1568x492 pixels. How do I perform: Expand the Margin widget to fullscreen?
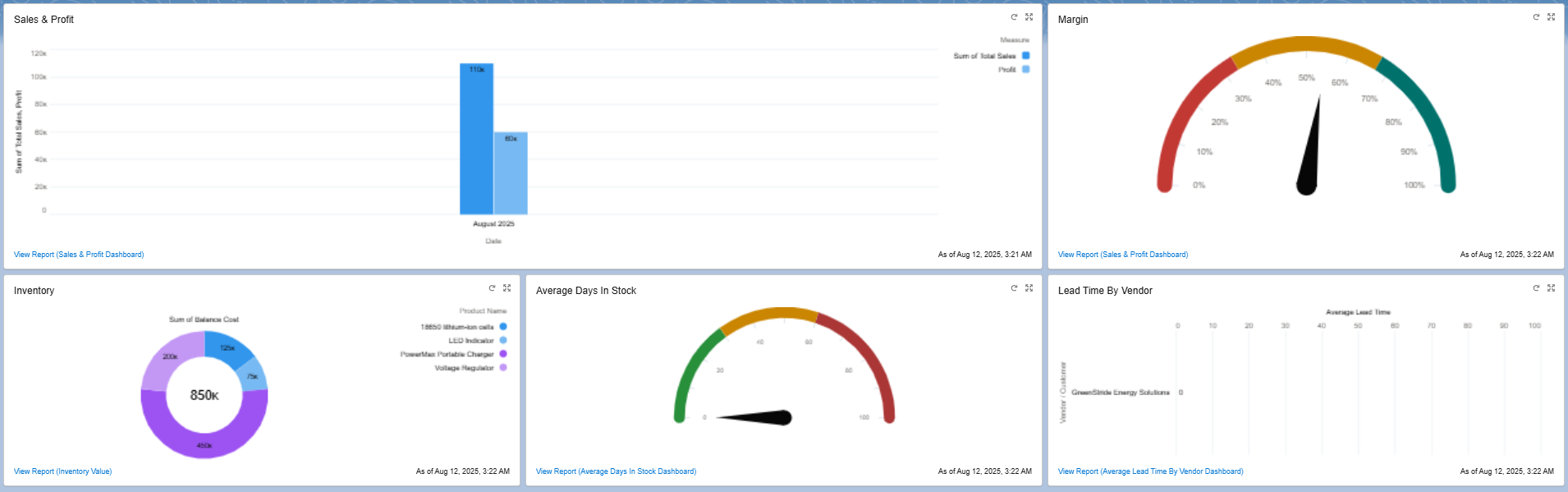pos(1551,16)
